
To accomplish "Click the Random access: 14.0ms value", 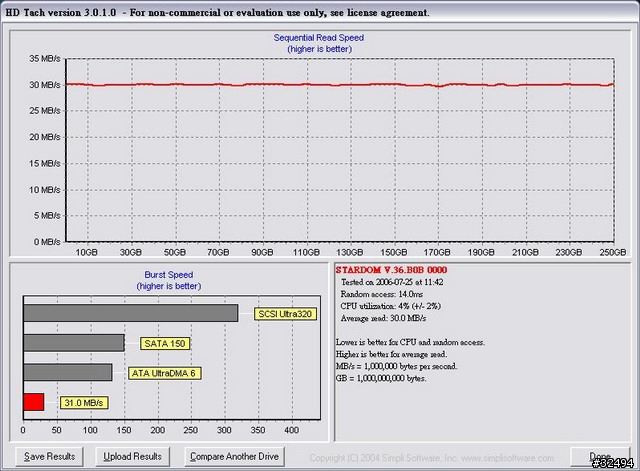I will [382, 294].
